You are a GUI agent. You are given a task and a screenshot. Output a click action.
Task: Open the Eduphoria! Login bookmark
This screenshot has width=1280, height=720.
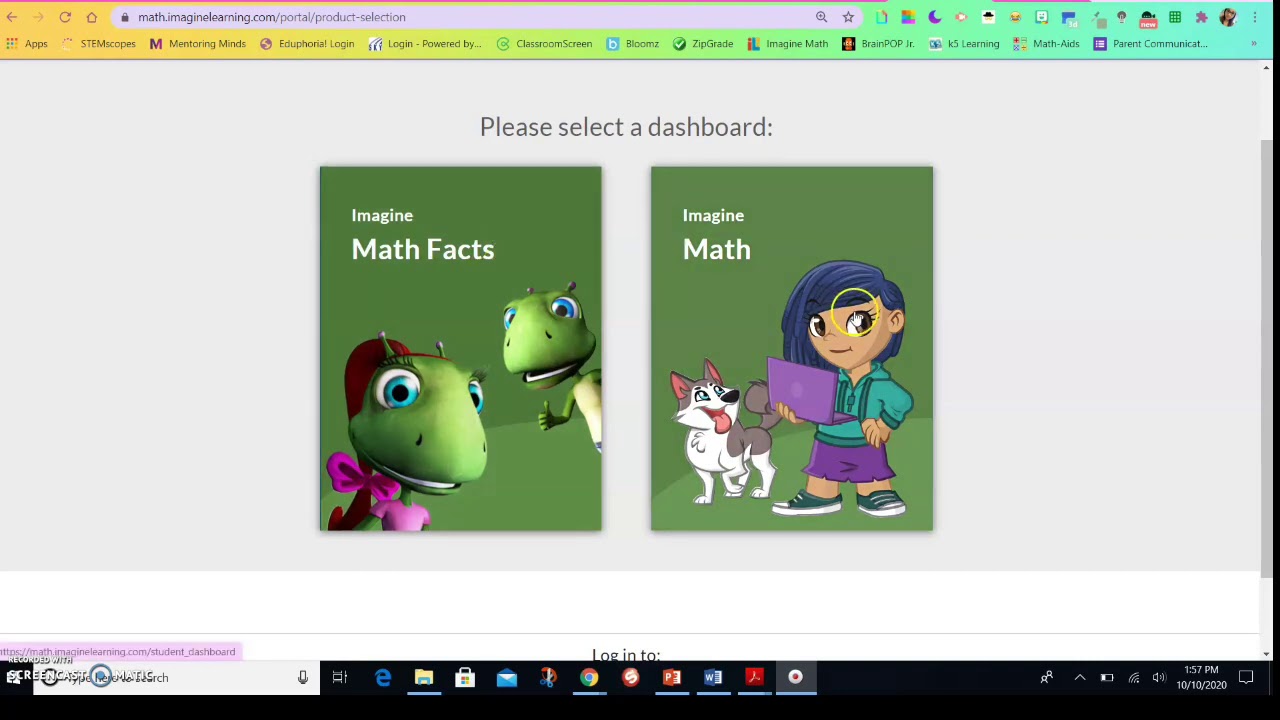pos(307,44)
